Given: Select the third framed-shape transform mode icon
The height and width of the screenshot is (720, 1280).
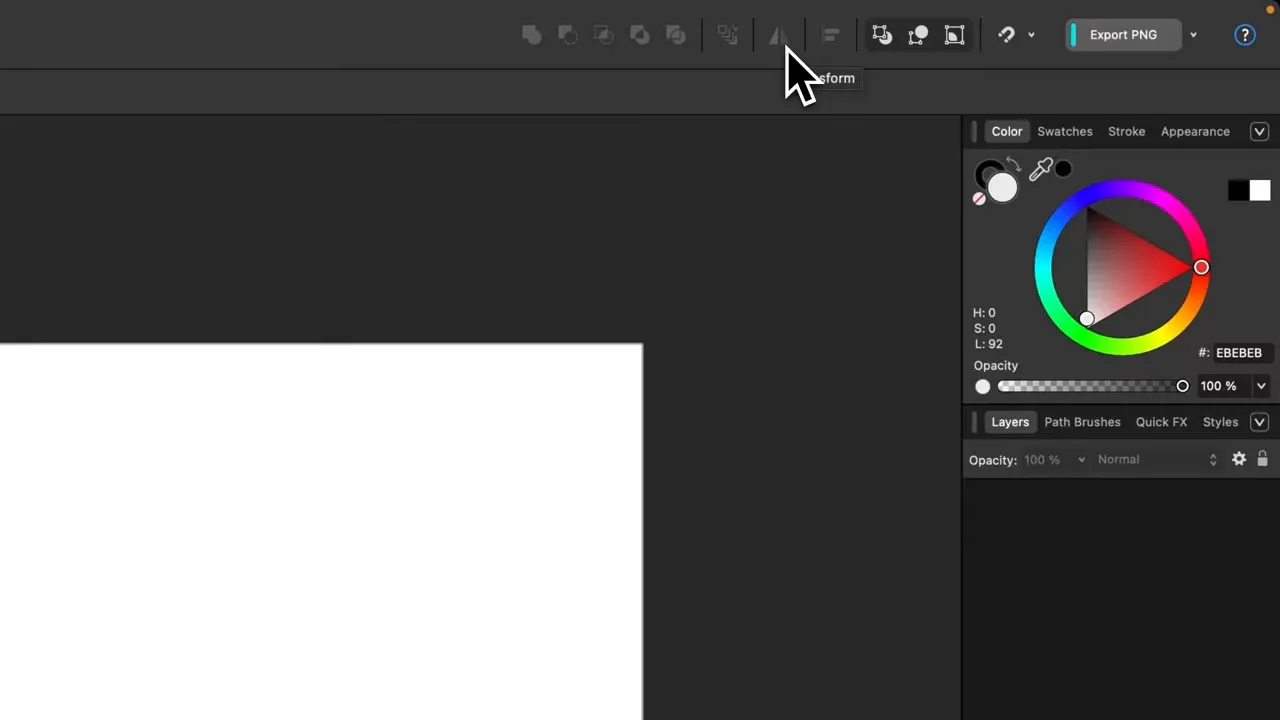Looking at the screenshot, I should pos(955,35).
